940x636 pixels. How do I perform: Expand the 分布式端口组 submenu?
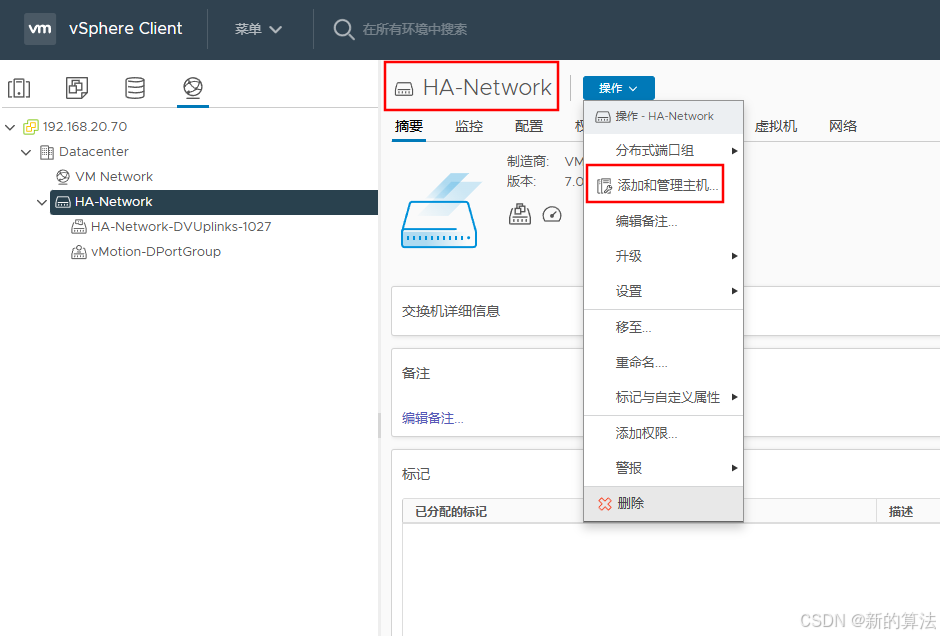pos(664,150)
